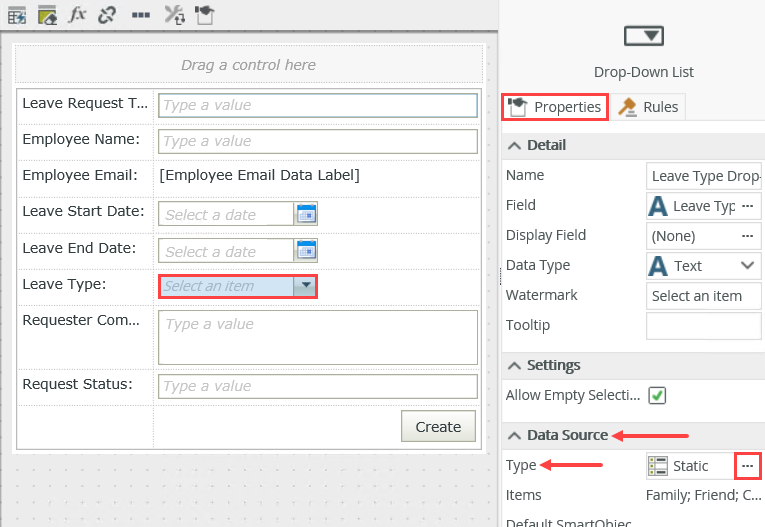765x527 pixels.
Task: Switch to the Properties tab
Action: 555,107
